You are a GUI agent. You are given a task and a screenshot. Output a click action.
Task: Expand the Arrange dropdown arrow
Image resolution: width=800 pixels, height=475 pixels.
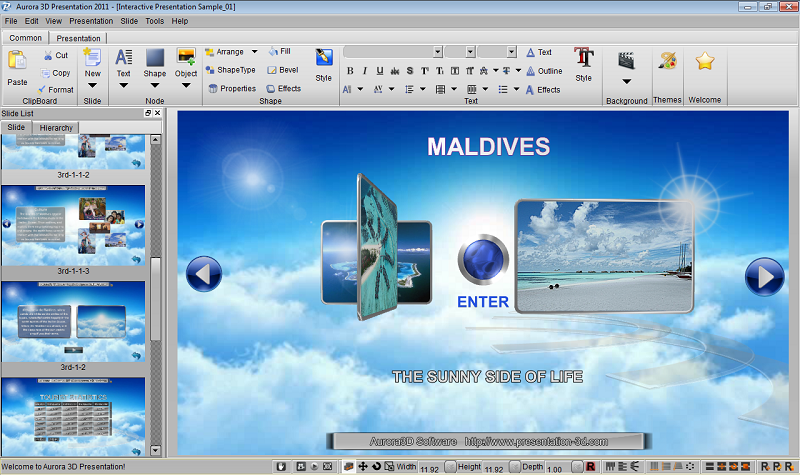(x=255, y=52)
